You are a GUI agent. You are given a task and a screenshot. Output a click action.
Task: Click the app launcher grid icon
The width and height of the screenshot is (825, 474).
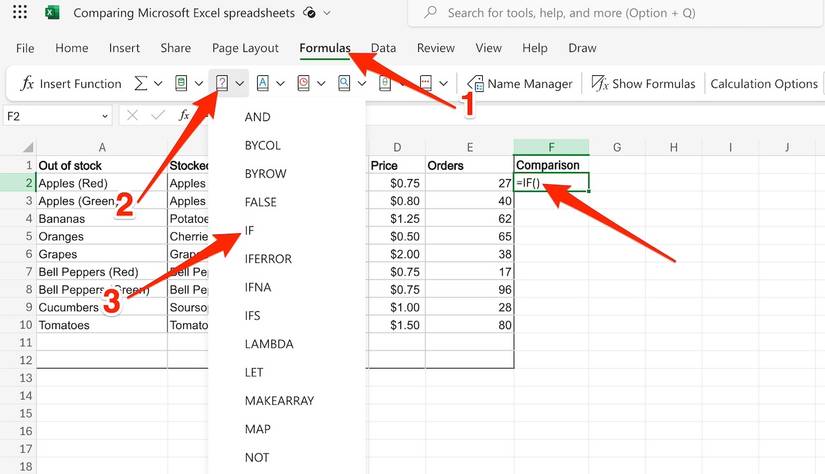tap(20, 13)
